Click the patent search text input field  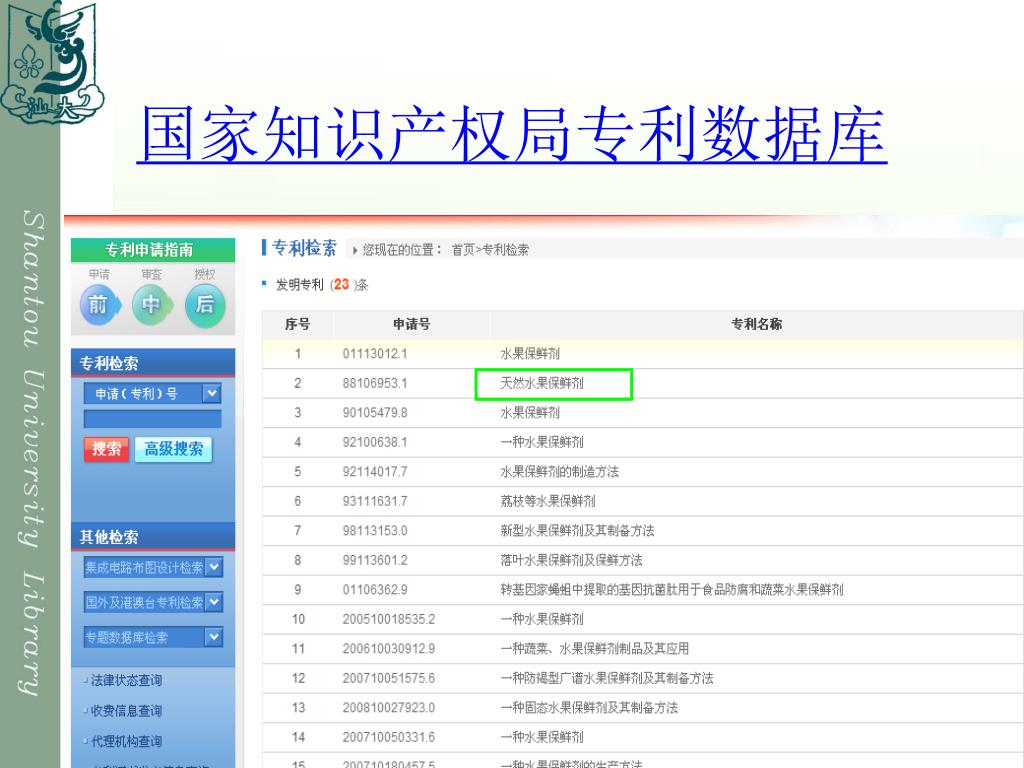tap(152, 419)
